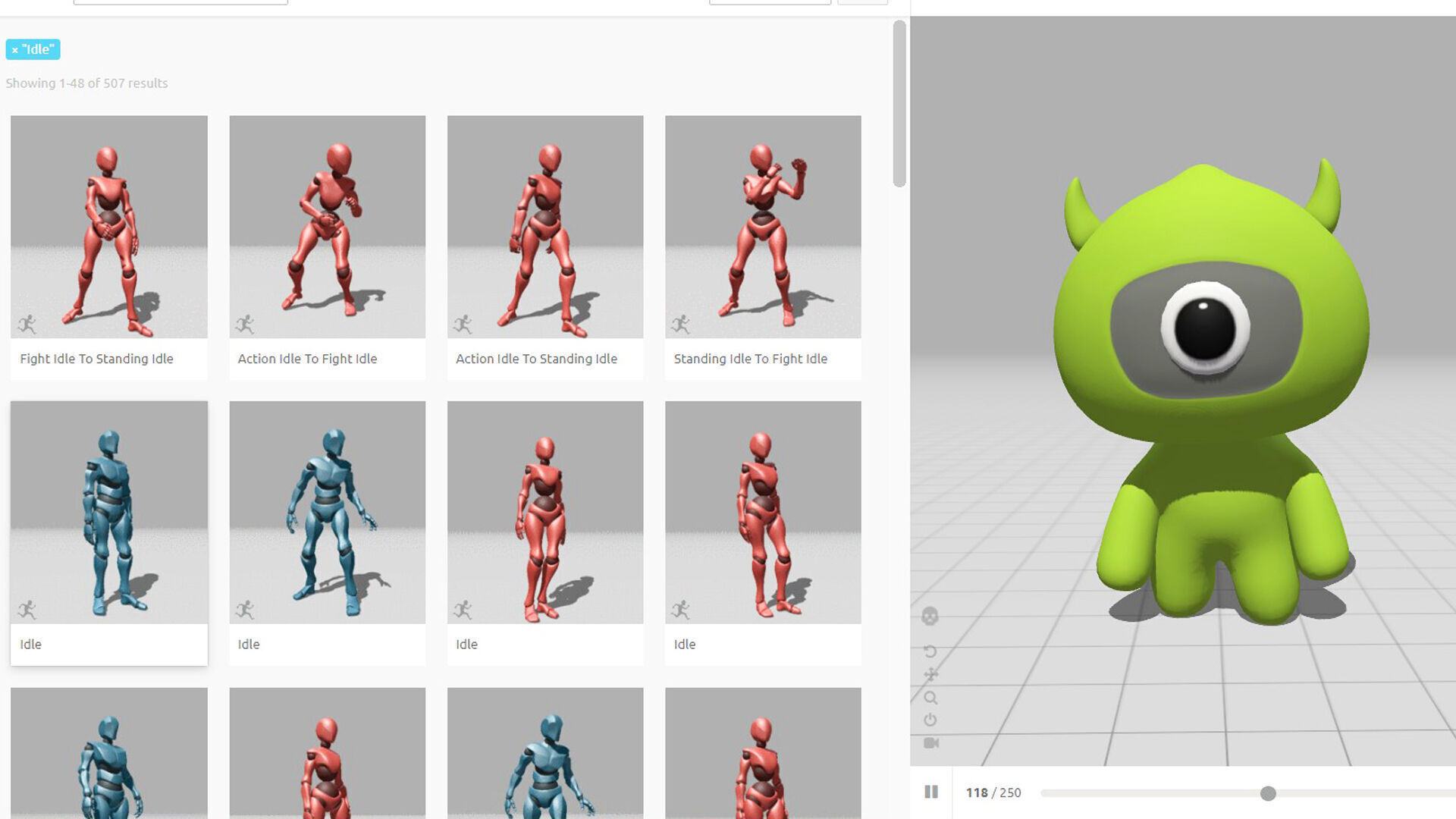Viewport: 1456px width, 819px height.
Task: Click the "Standing Idle To Fight Idle" label
Action: click(x=750, y=359)
